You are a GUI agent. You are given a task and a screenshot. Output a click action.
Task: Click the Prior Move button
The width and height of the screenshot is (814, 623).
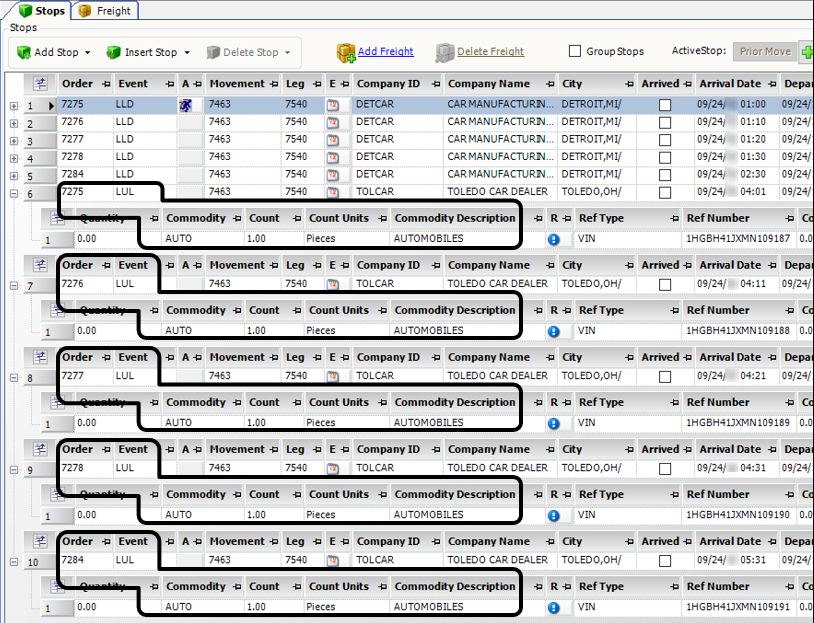pyautogui.click(x=765, y=51)
